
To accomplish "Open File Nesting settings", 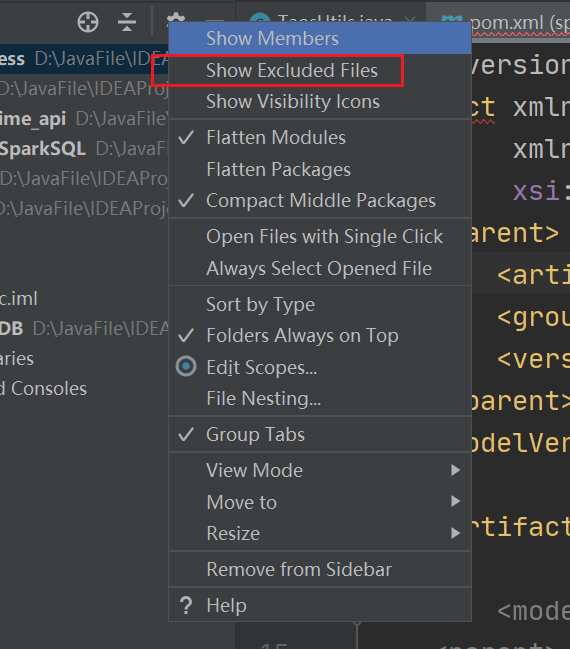I will click(320, 399).
